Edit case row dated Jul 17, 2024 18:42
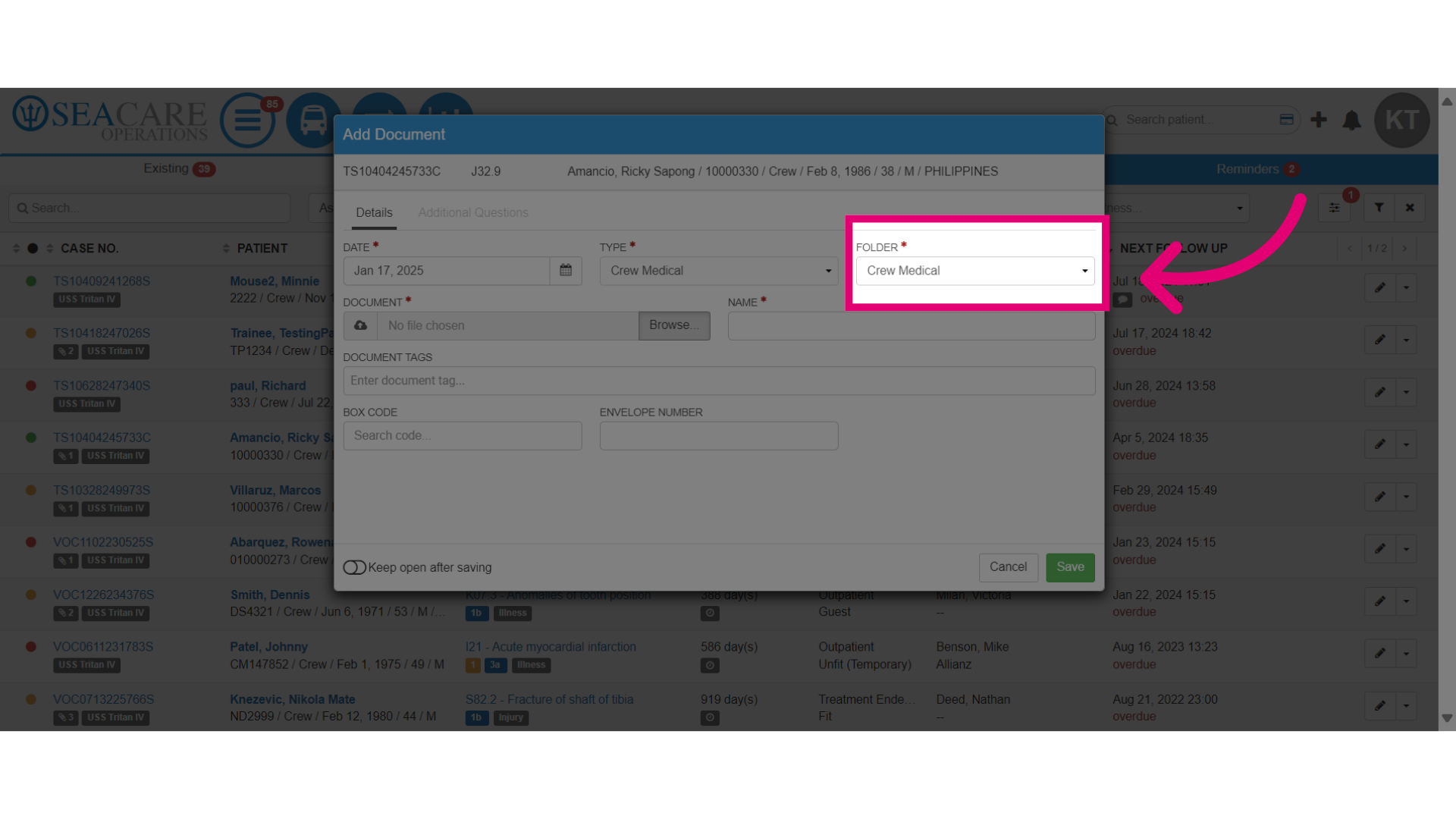Image resolution: width=1456 pixels, height=819 pixels. tap(1380, 340)
